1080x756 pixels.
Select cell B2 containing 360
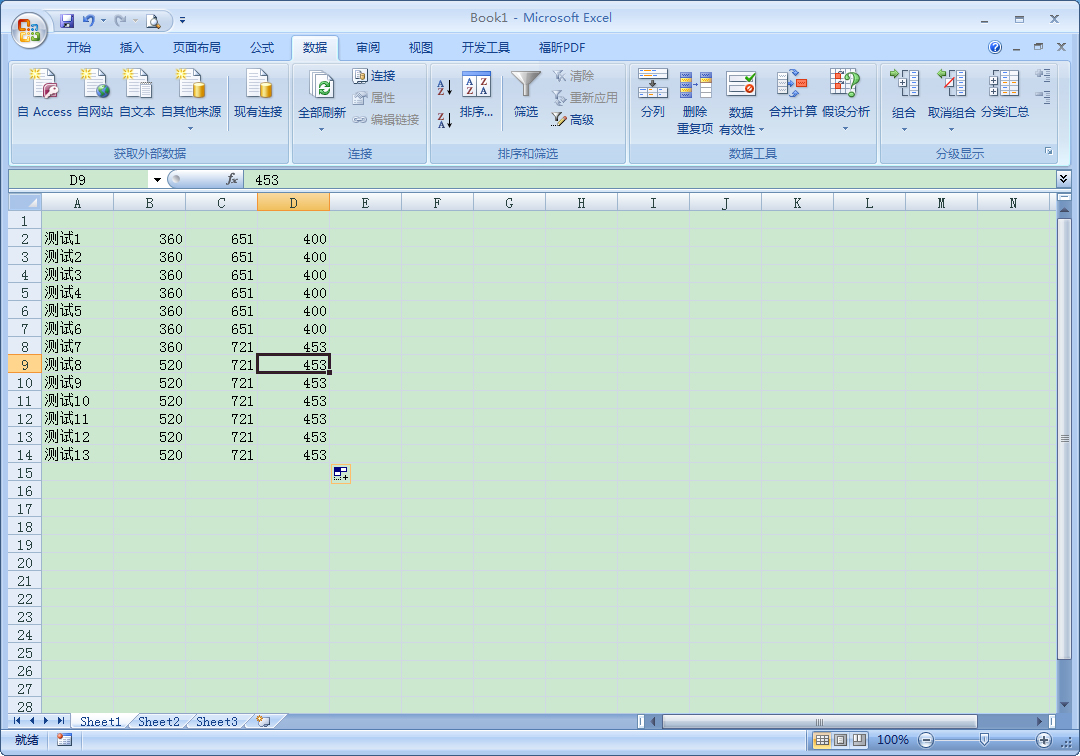(x=150, y=239)
